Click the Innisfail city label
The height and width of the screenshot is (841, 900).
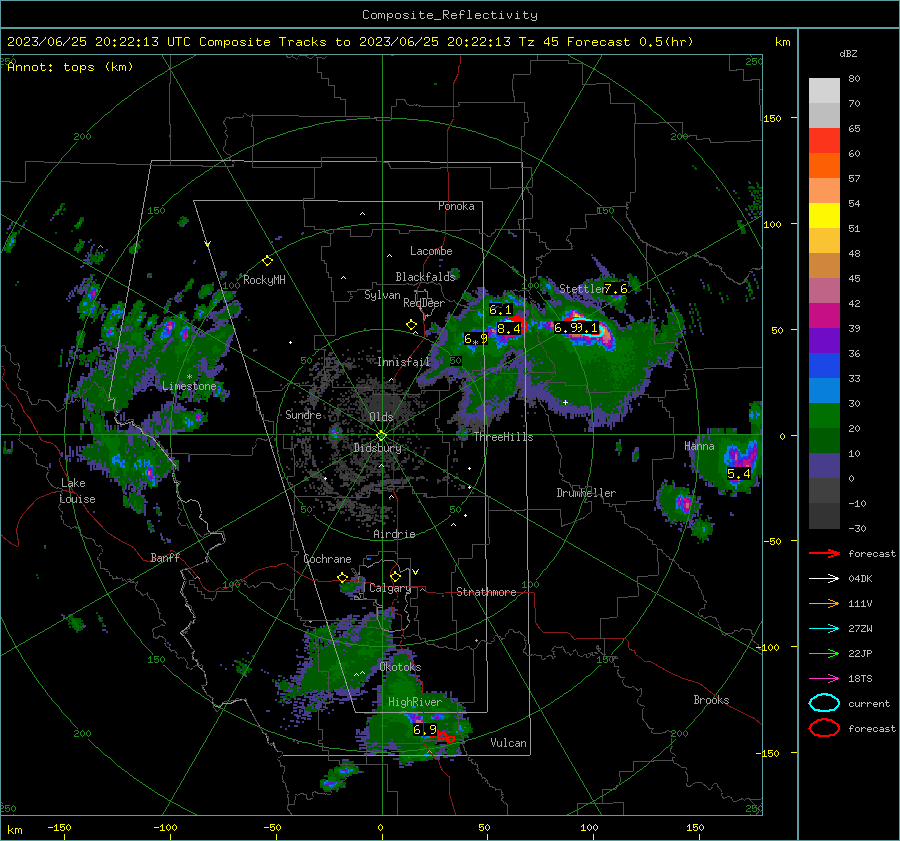(x=404, y=362)
